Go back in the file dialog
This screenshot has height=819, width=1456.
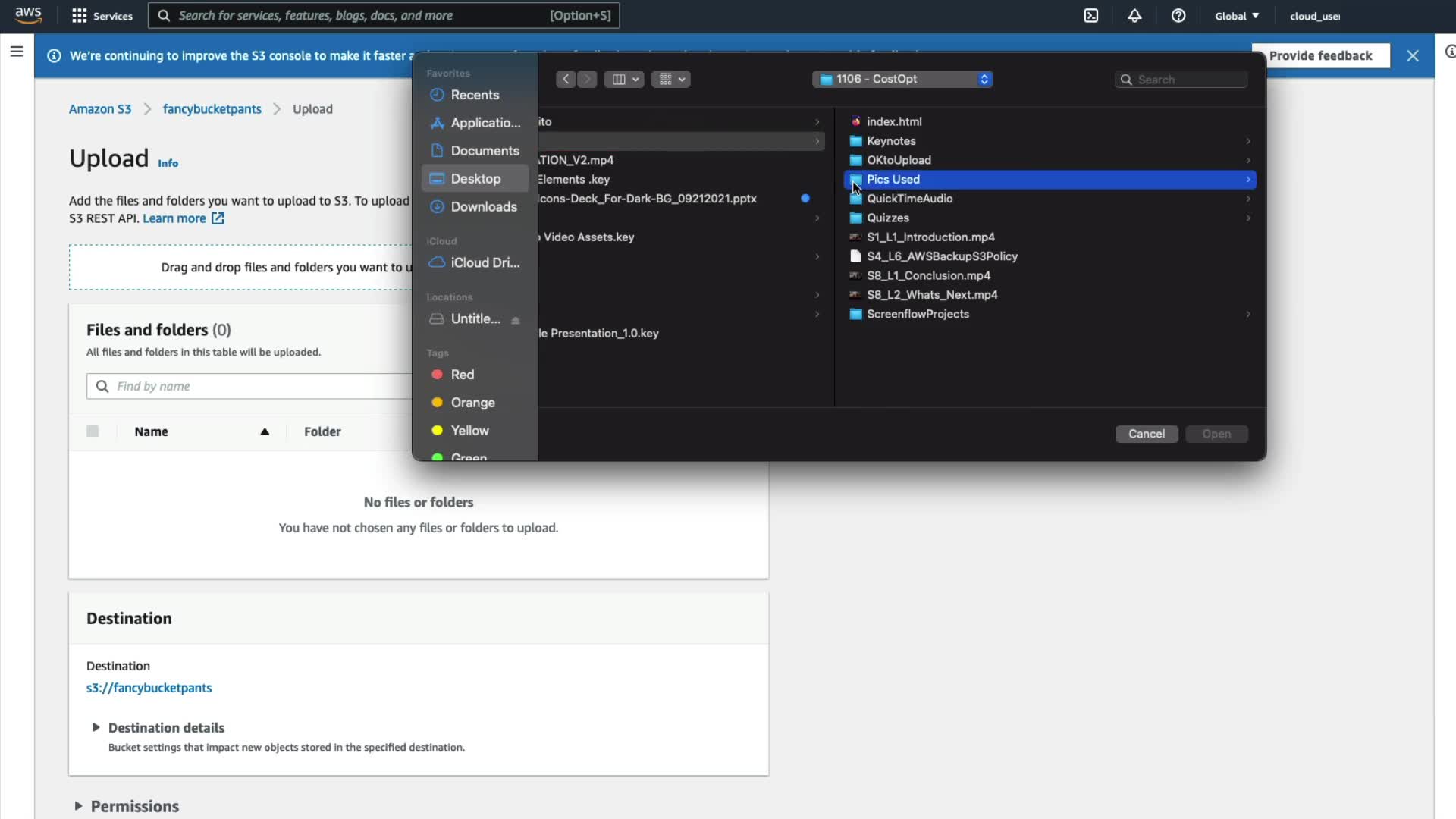pyautogui.click(x=566, y=79)
